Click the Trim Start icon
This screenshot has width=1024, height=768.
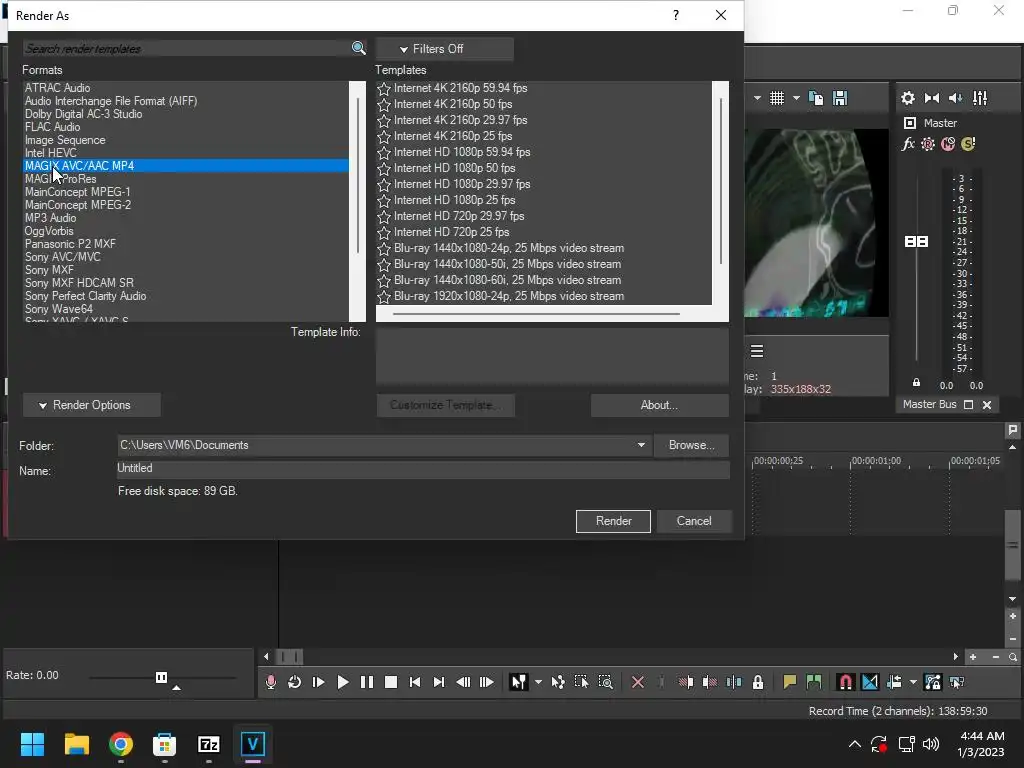tap(686, 682)
